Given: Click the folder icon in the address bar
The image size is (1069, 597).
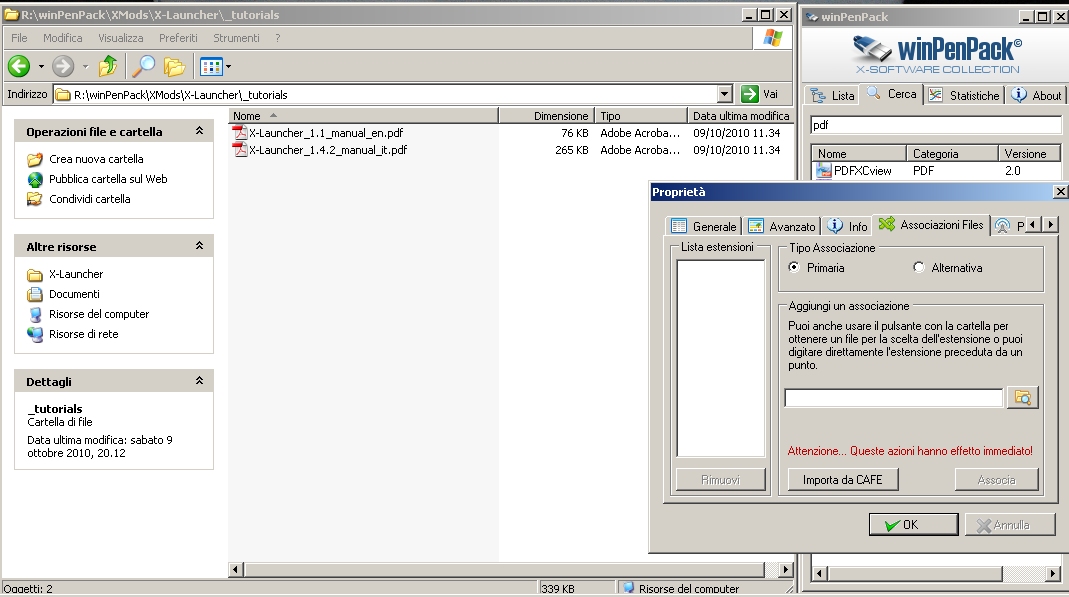Looking at the screenshot, I should pos(63,95).
